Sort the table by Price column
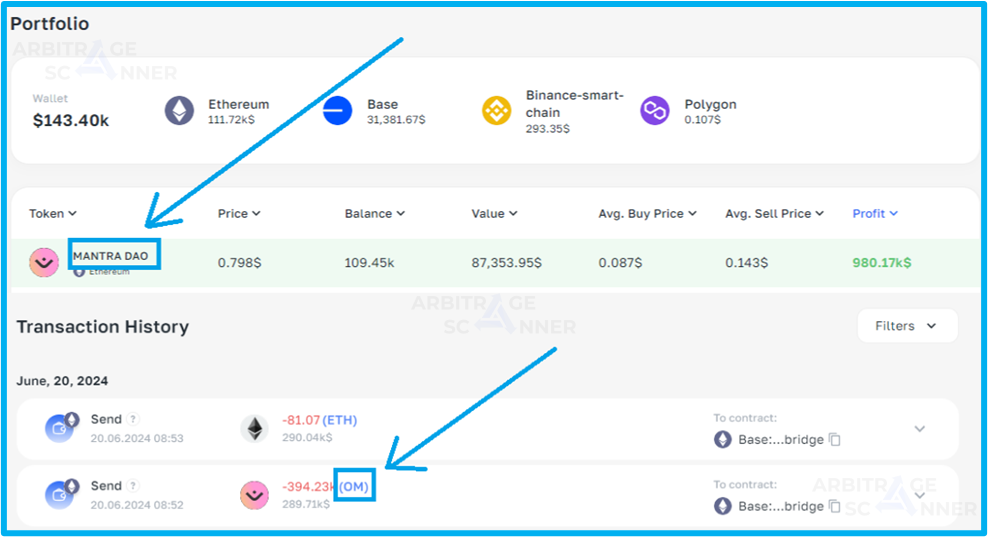The height and width of the screenshot is (537, 988). (239, 214)
